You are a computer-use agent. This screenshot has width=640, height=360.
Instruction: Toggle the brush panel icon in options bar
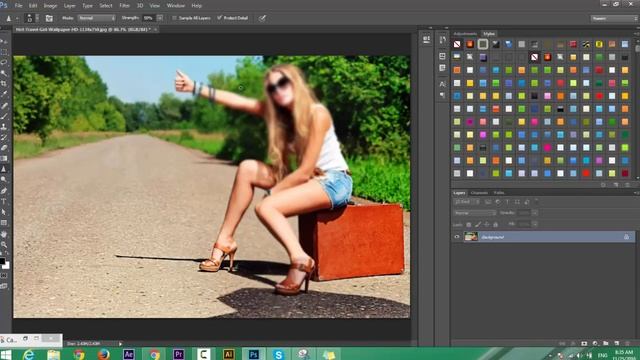click(x=49, y=18)
